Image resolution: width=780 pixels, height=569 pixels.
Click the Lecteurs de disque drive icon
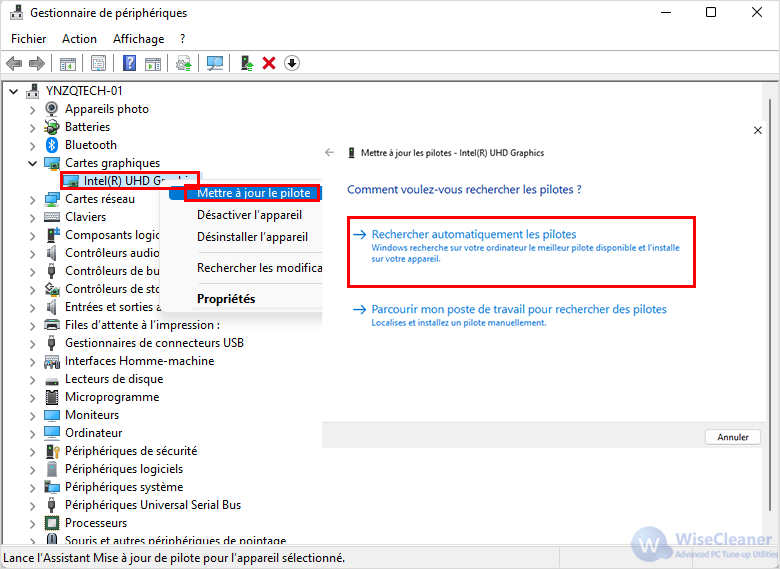tap(52, 380)
